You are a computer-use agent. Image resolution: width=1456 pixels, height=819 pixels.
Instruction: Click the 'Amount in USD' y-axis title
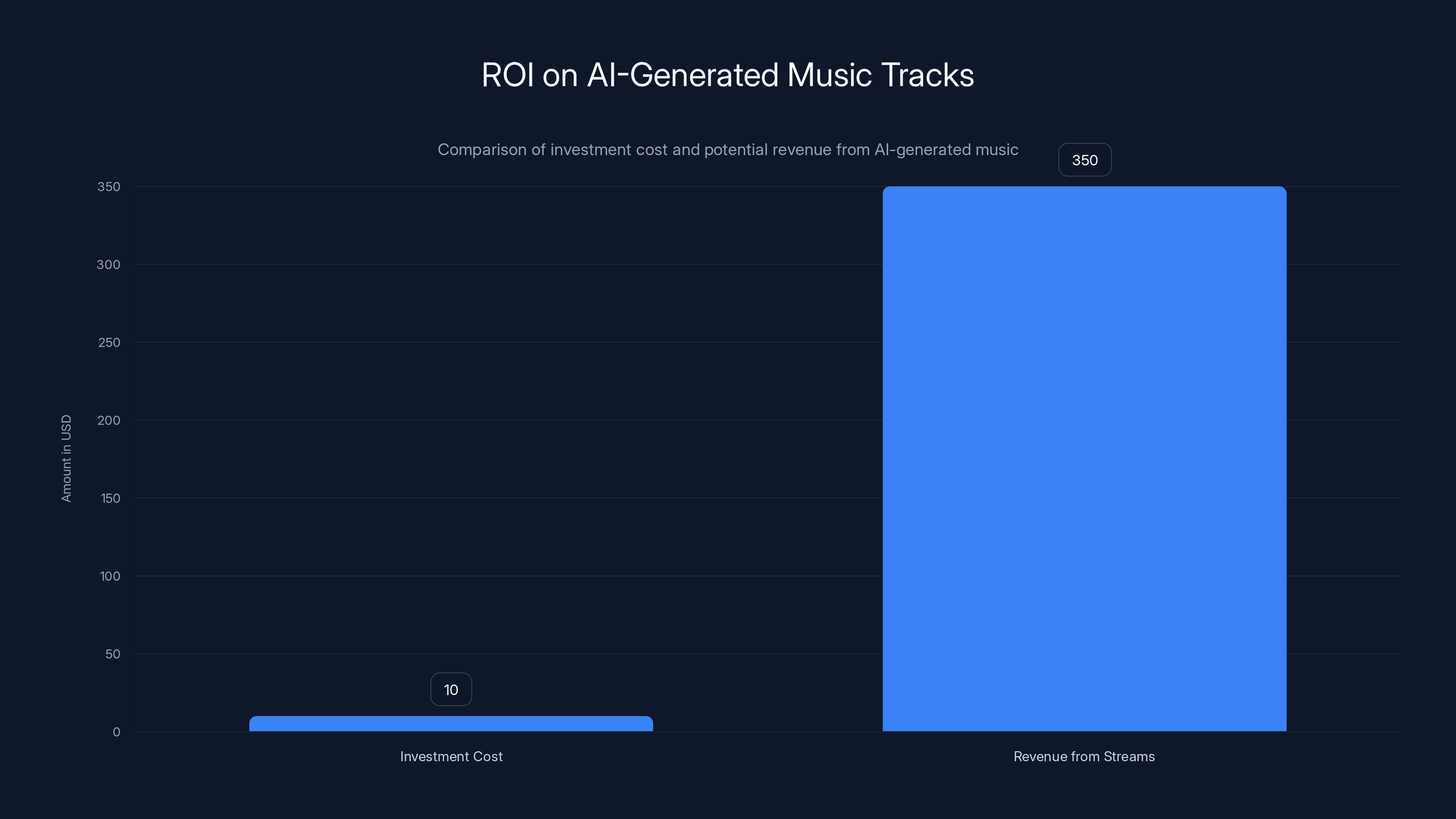point(66,458)
